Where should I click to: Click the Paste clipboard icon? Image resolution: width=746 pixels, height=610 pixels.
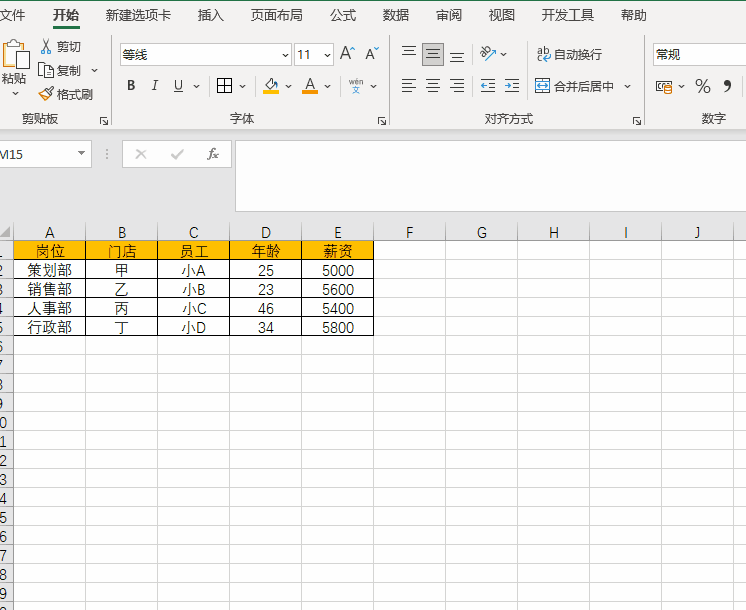click(x=15, y=54)
